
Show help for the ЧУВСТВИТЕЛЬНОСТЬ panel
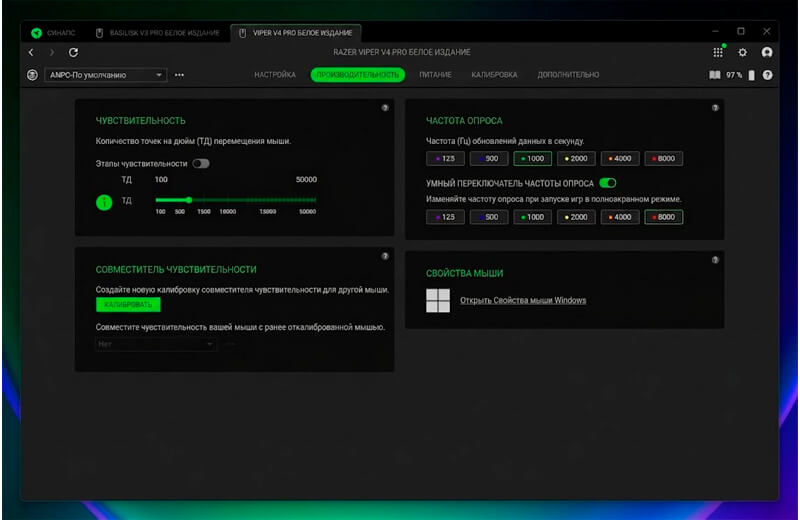click(385, 108)
